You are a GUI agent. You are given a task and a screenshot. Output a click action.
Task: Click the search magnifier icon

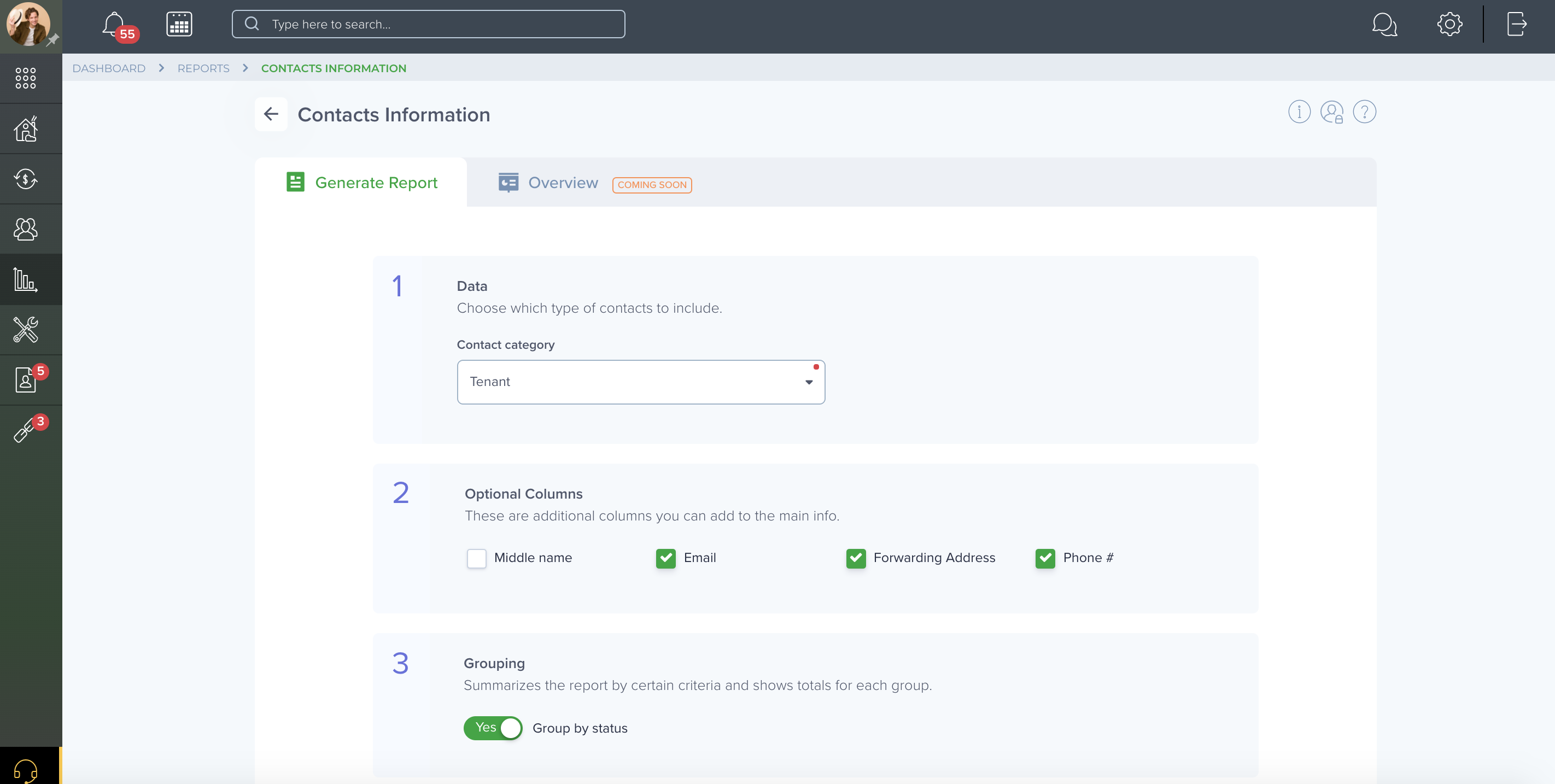point(252,24)
